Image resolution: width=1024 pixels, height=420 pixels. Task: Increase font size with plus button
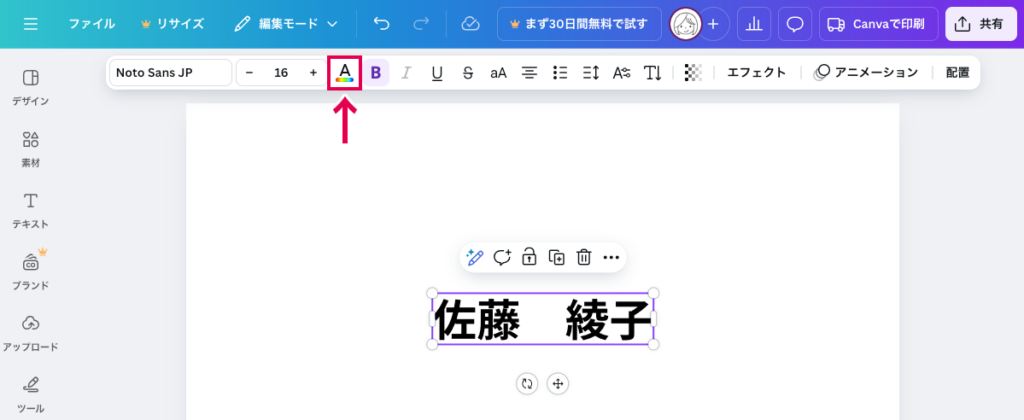(313, 72)
